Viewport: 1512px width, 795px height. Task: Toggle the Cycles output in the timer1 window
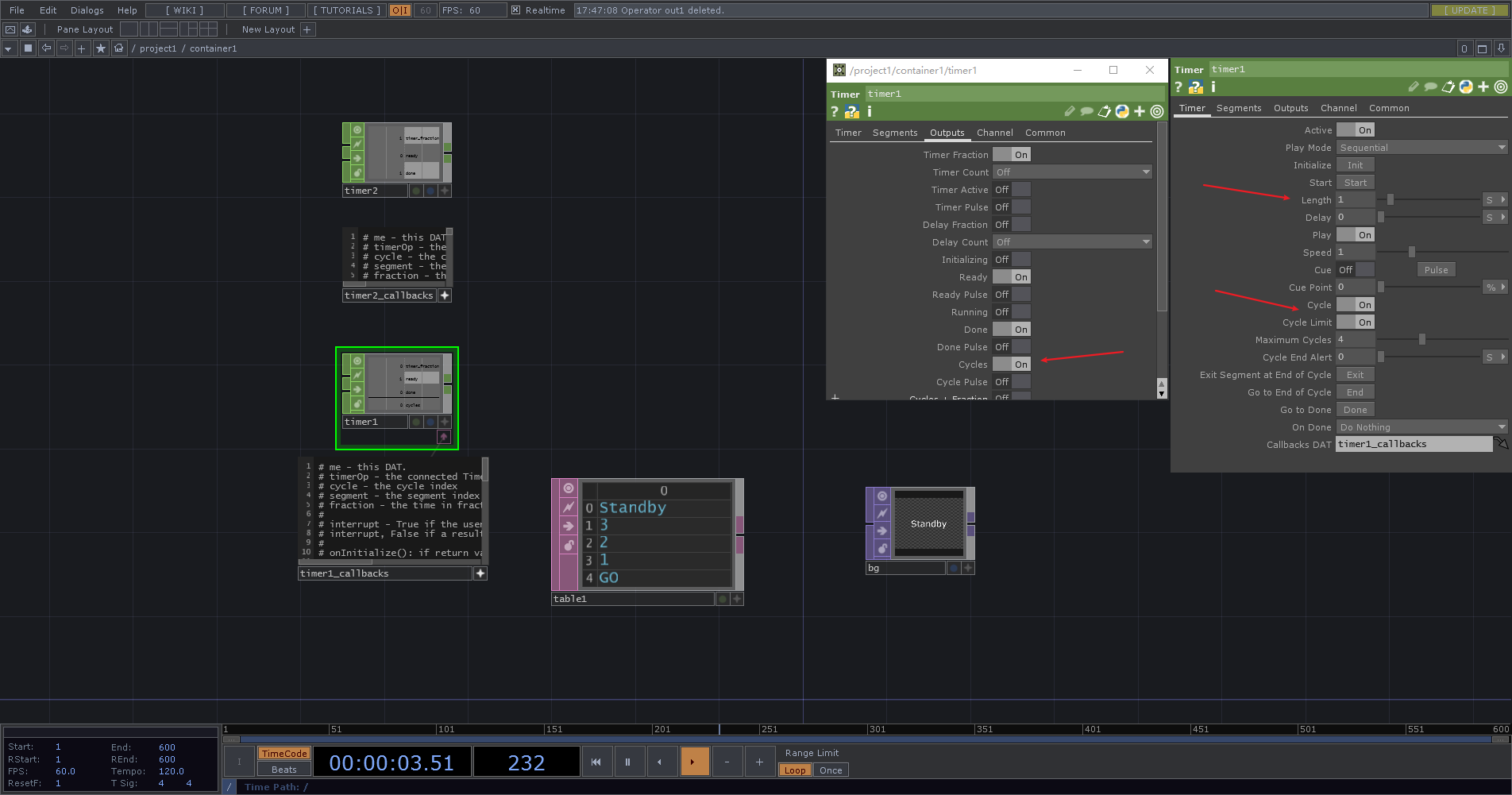point(1011,364)
